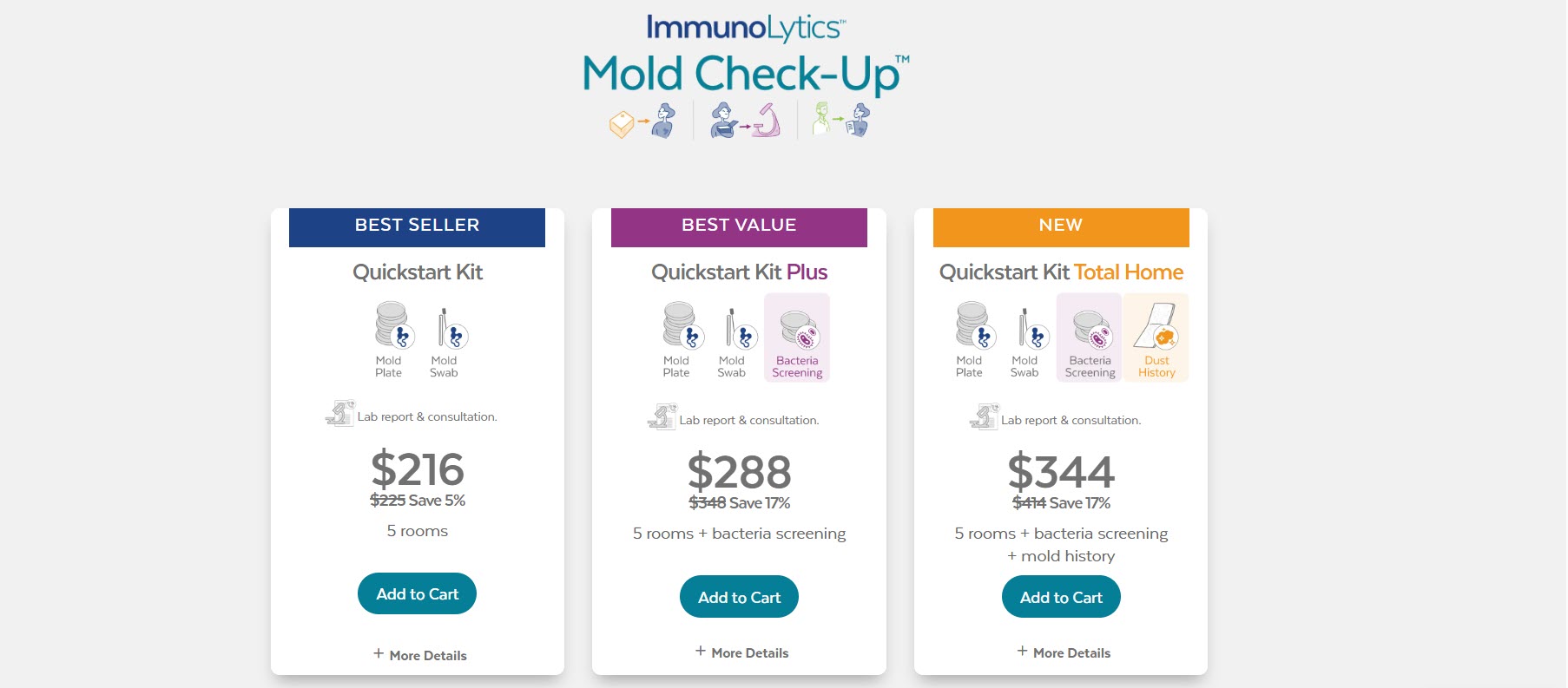Expand More Details under Total Home kit
1568x688 pixels.
(x=1063, y=652)
